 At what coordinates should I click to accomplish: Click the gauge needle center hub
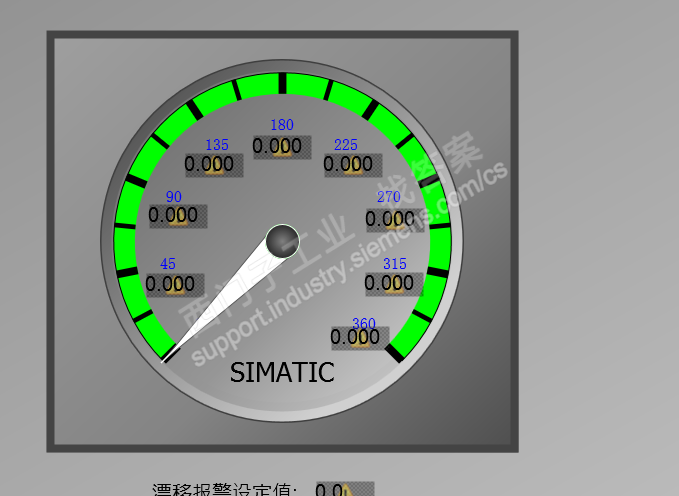coord(283,241)
